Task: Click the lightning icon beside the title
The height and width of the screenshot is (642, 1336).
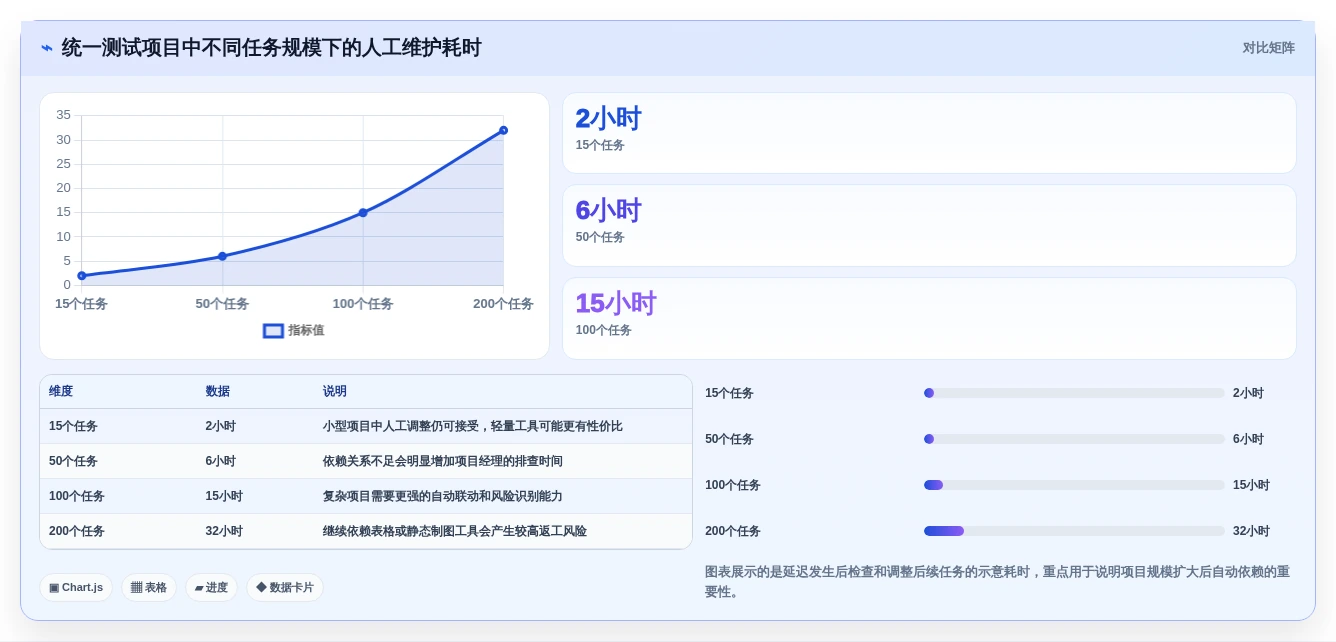Action: tap(47, 48)
